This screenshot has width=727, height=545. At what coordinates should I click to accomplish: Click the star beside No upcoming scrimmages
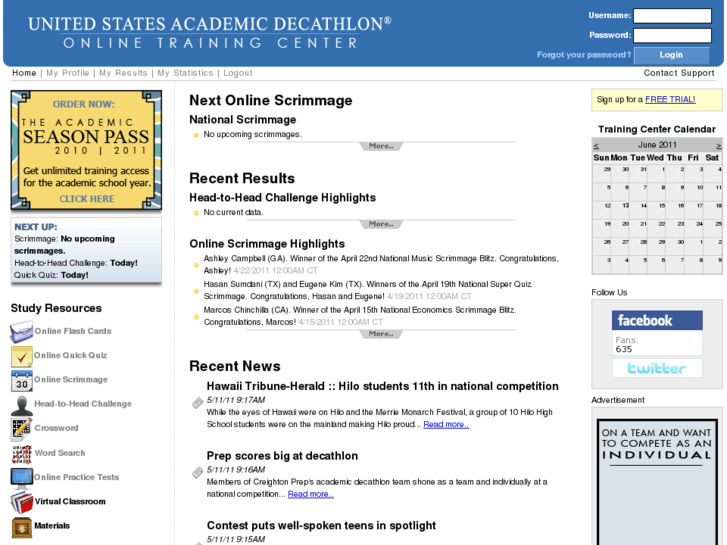pyautogui.click(x=196, y=135)
